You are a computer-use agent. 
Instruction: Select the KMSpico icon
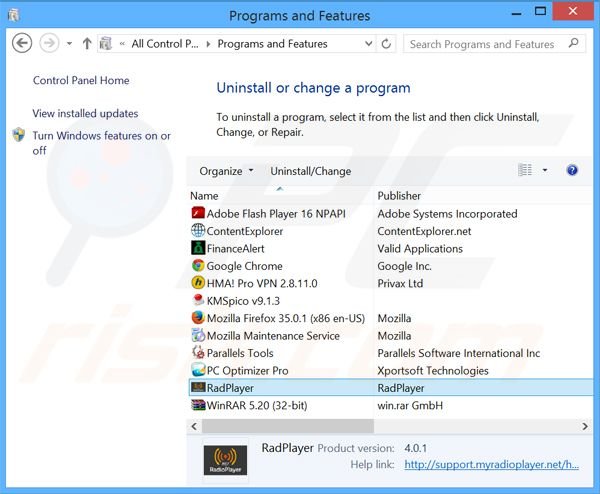point(198,300)
